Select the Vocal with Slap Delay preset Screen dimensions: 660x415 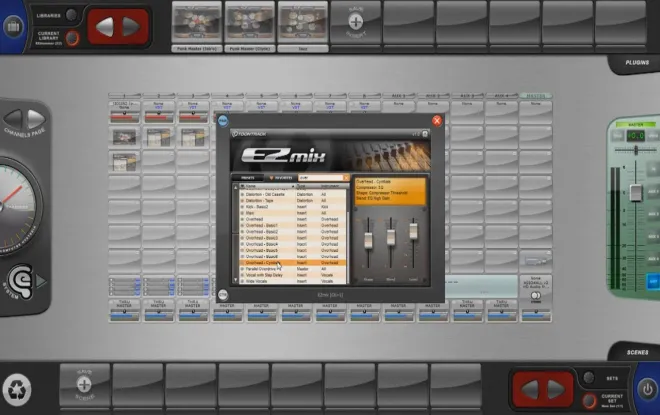[x=293, y=275]
